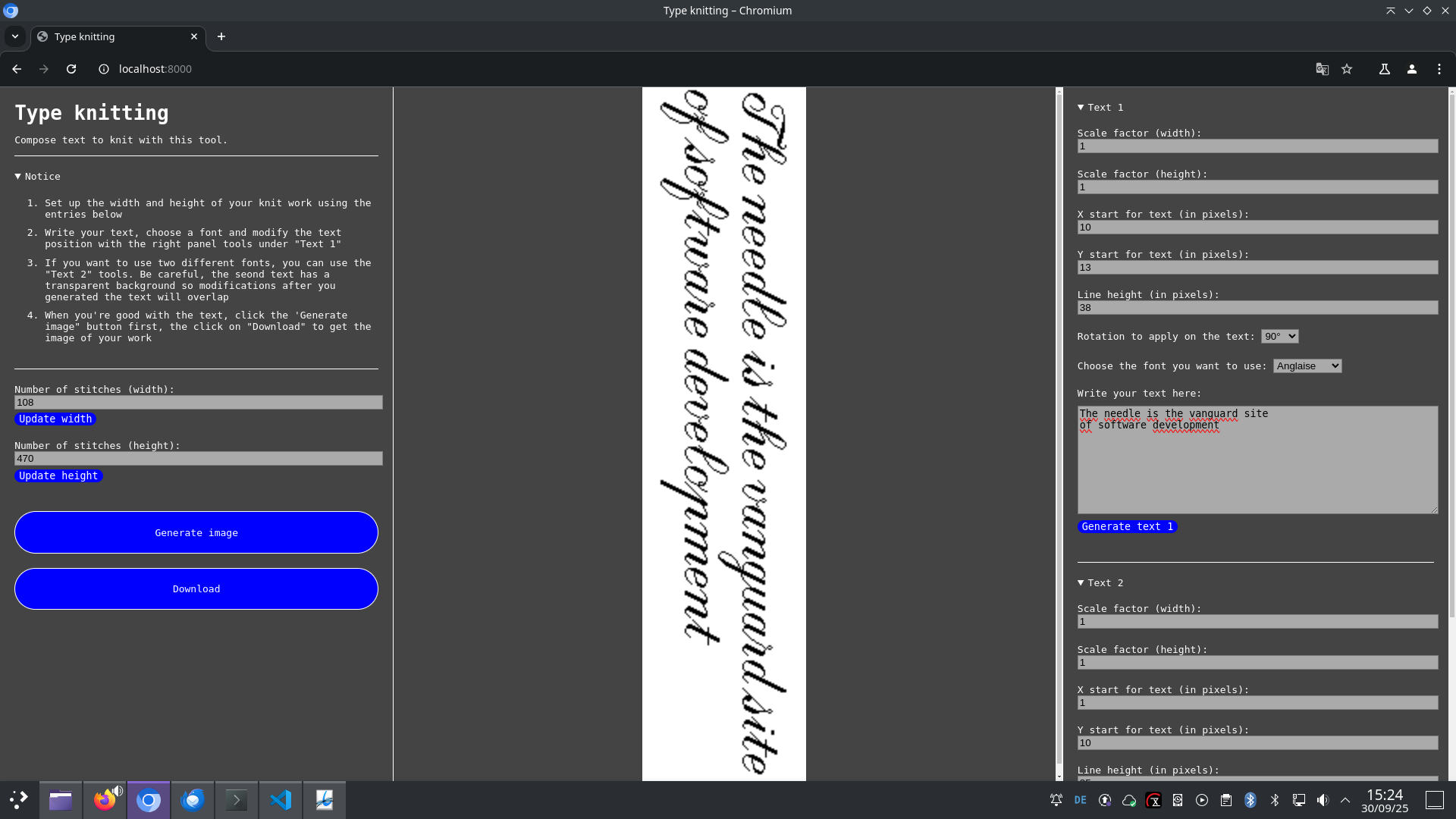This screenshot has height=819, width=1456.
Task: Bookmark this page with the star icon
Action: [x=1347, y=69]
